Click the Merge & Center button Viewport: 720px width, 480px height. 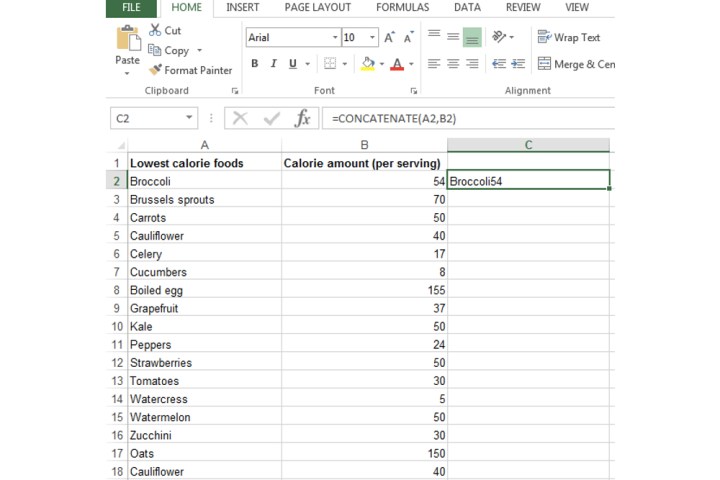pyautogui.click(x=576, y=64)
